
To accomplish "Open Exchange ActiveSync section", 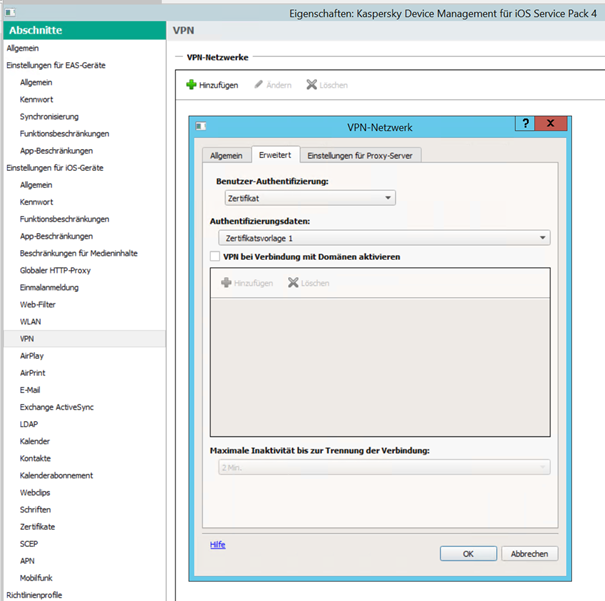I will coord(56,407).
